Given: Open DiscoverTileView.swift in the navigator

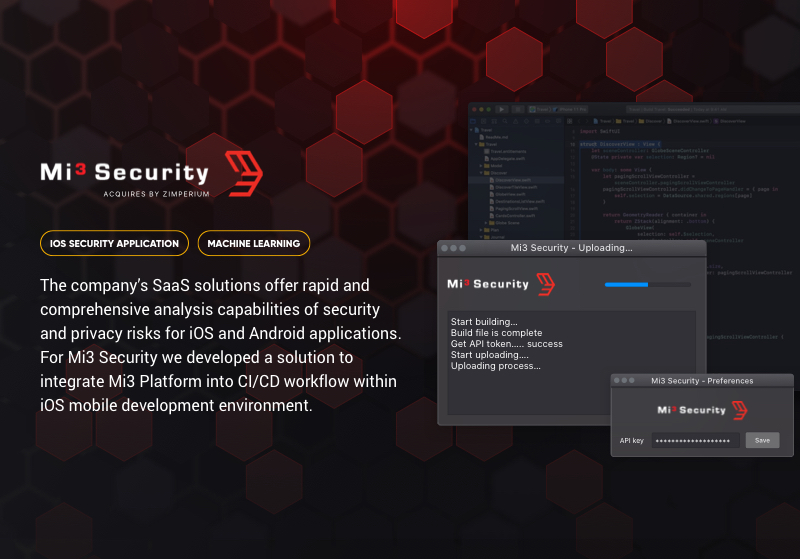Looking at the screenshot, I should point(513,187).
